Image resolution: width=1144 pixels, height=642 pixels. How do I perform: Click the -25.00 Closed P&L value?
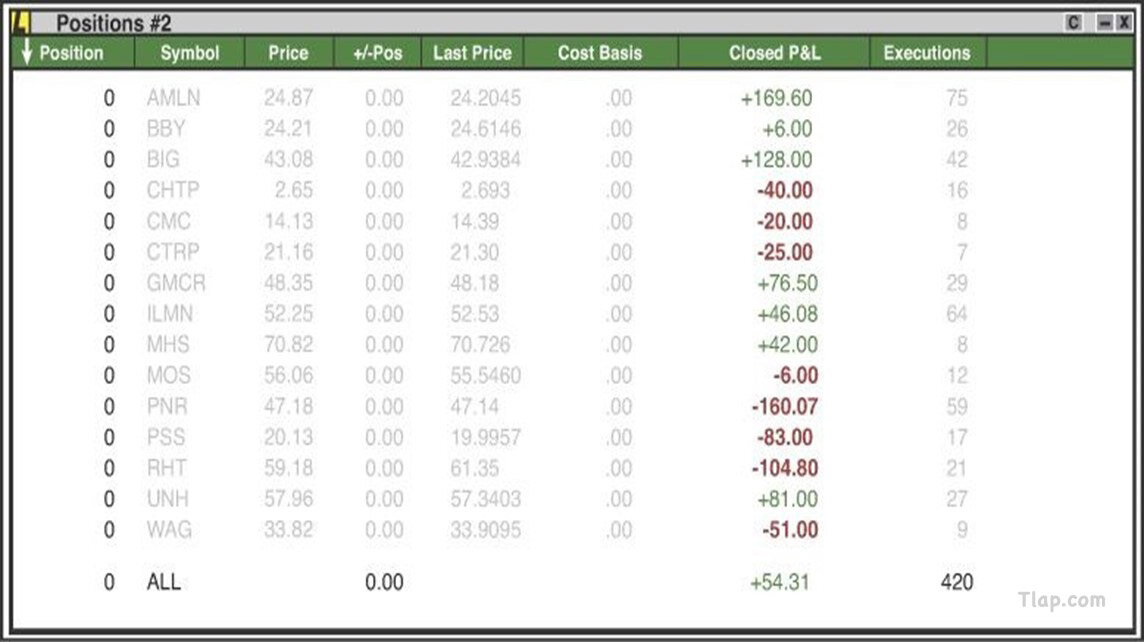(785, 252)
